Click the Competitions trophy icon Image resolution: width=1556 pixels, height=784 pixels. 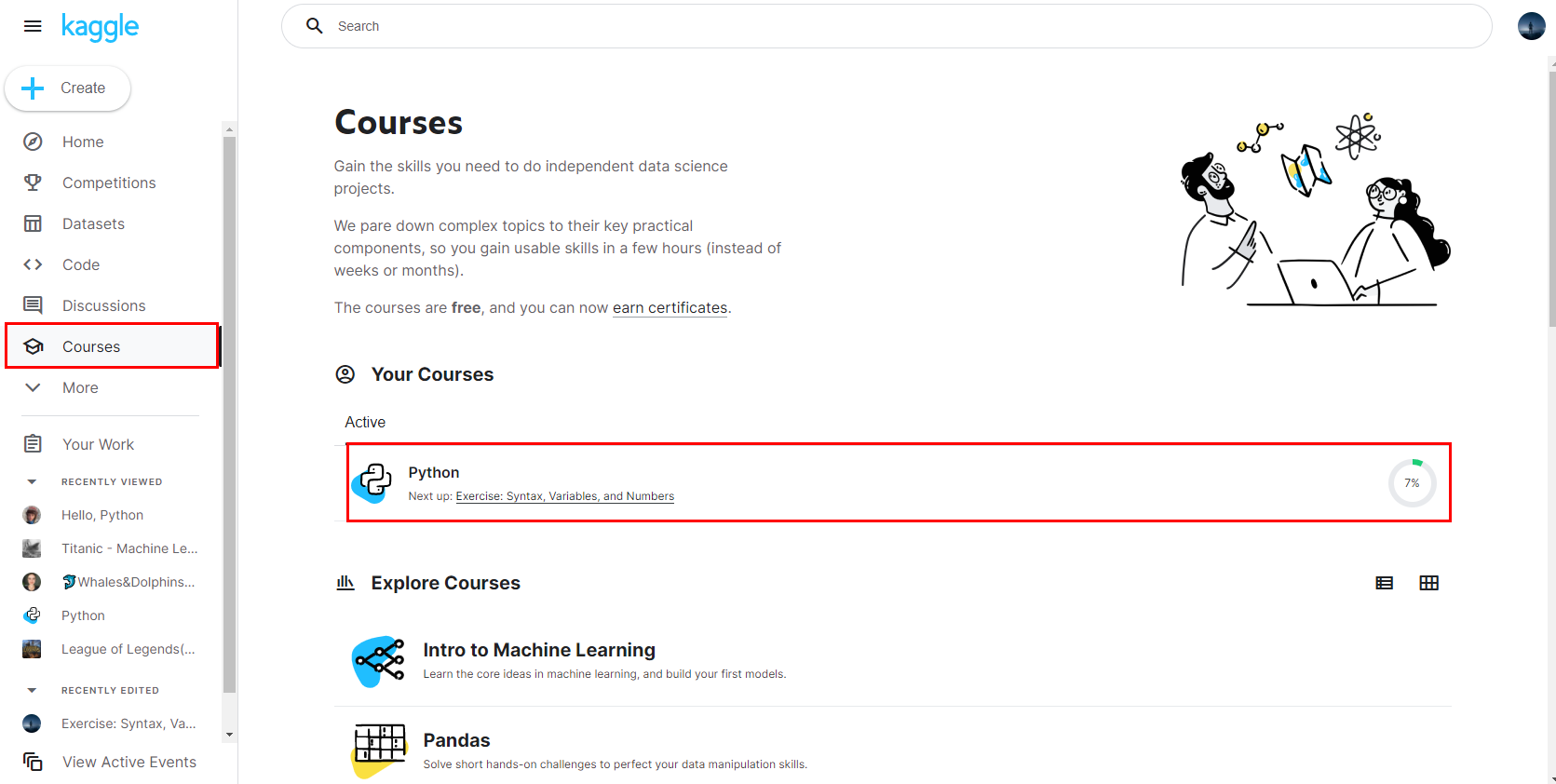coord(33,182)
